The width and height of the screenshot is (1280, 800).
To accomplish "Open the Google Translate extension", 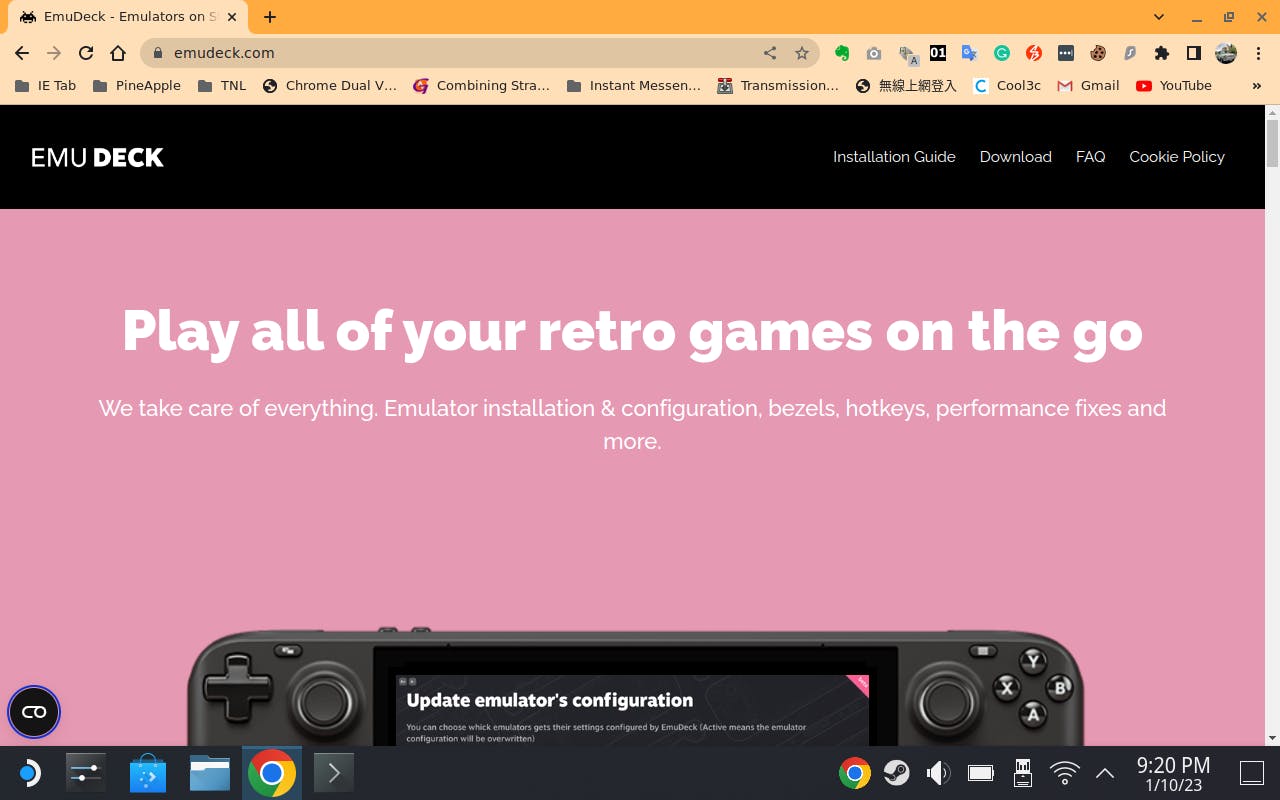I will click(969, 53).
